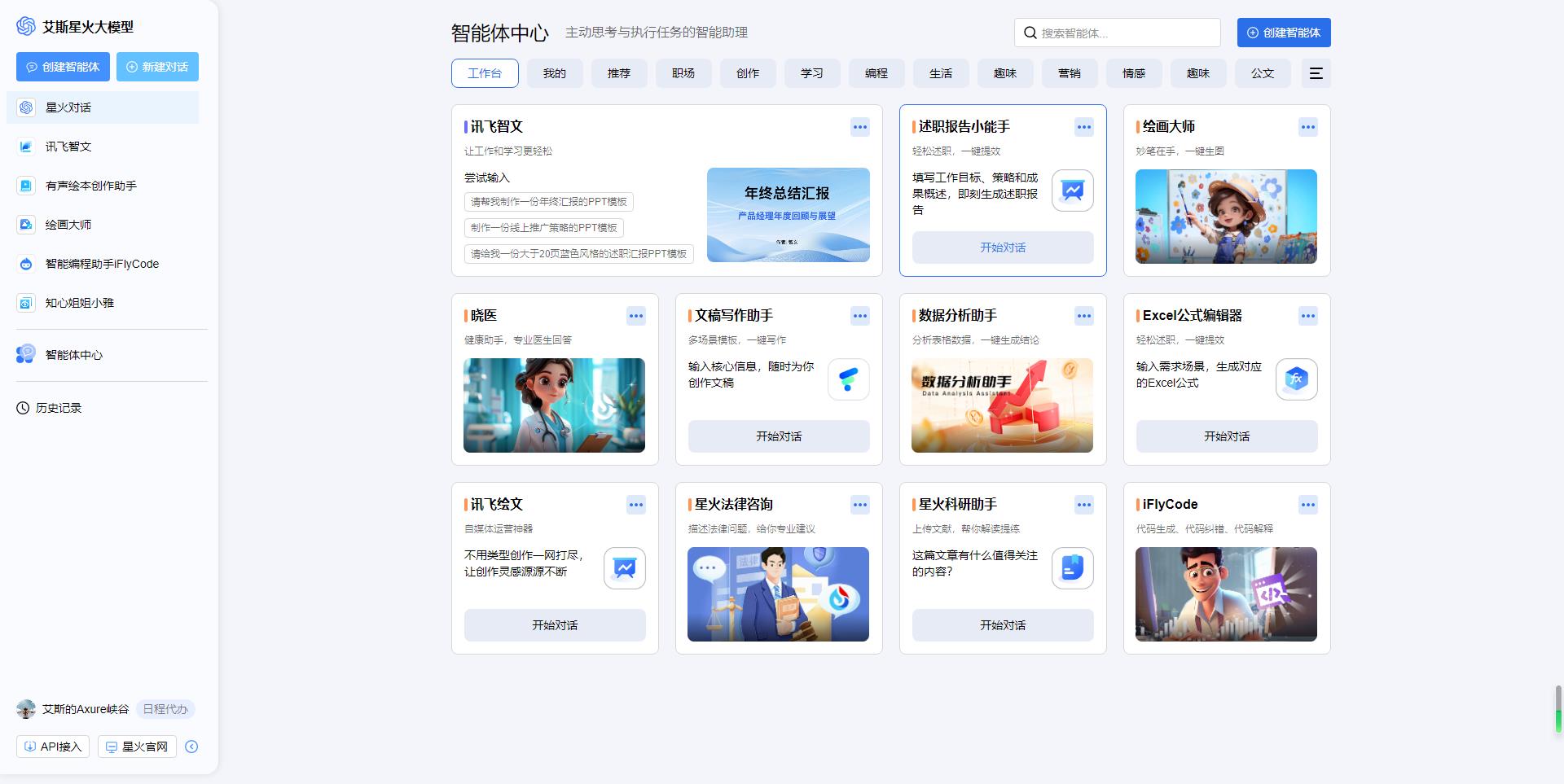
Task: Choose prompt 请帮我制作一份年终汇报的PPT模板
Action: (549, 202)
